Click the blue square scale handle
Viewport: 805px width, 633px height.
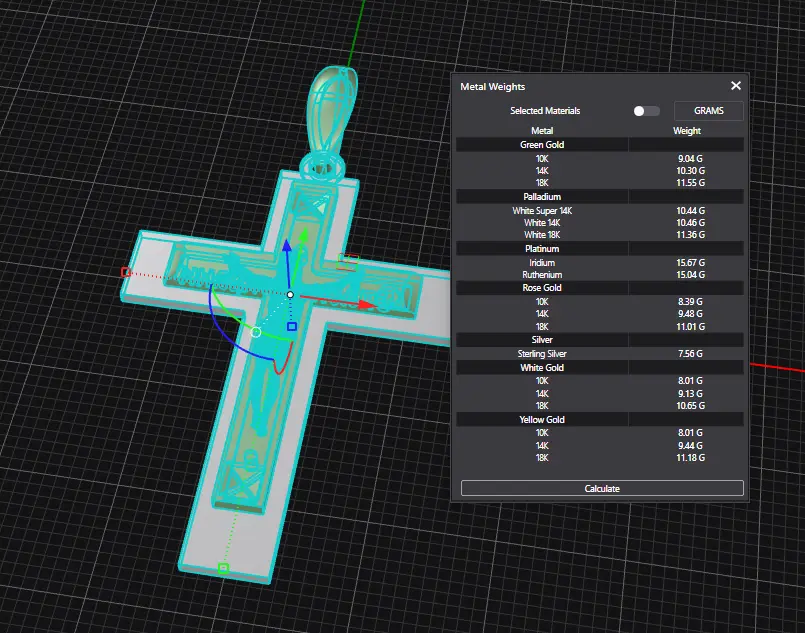pyautogui.click(x=292, y=326)
